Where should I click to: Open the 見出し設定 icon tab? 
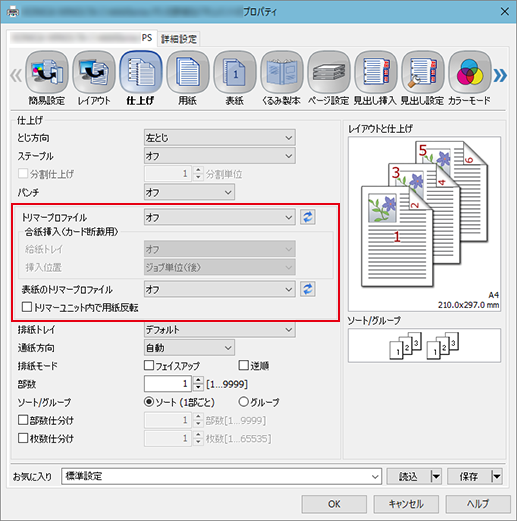[423, 78]
